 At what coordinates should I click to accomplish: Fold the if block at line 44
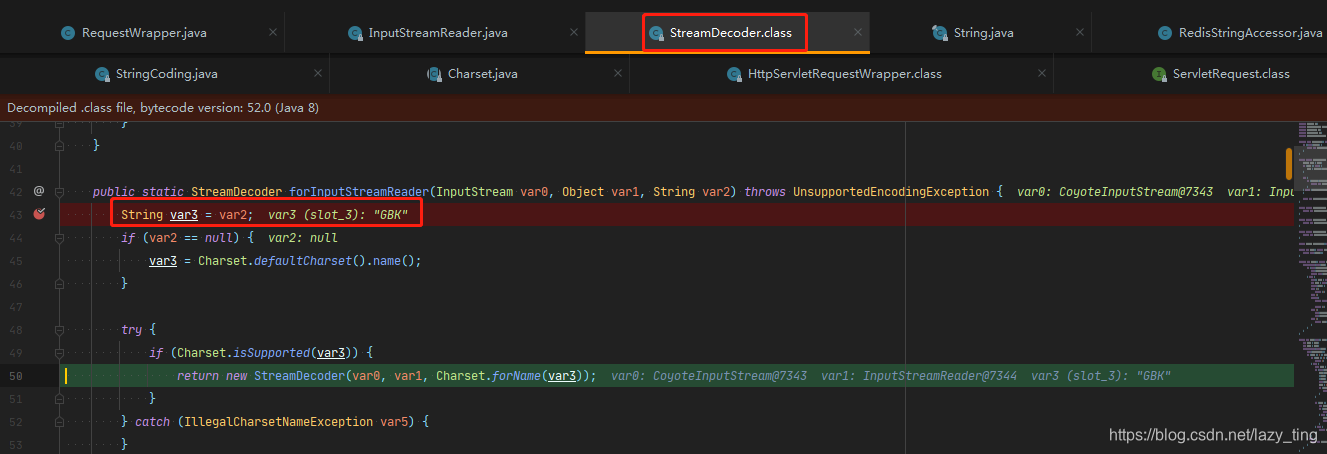tap(62, 238)
